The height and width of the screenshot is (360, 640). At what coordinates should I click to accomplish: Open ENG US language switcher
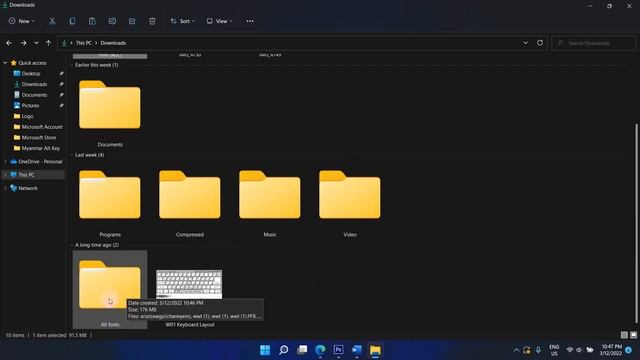click(x=554, y=350)
